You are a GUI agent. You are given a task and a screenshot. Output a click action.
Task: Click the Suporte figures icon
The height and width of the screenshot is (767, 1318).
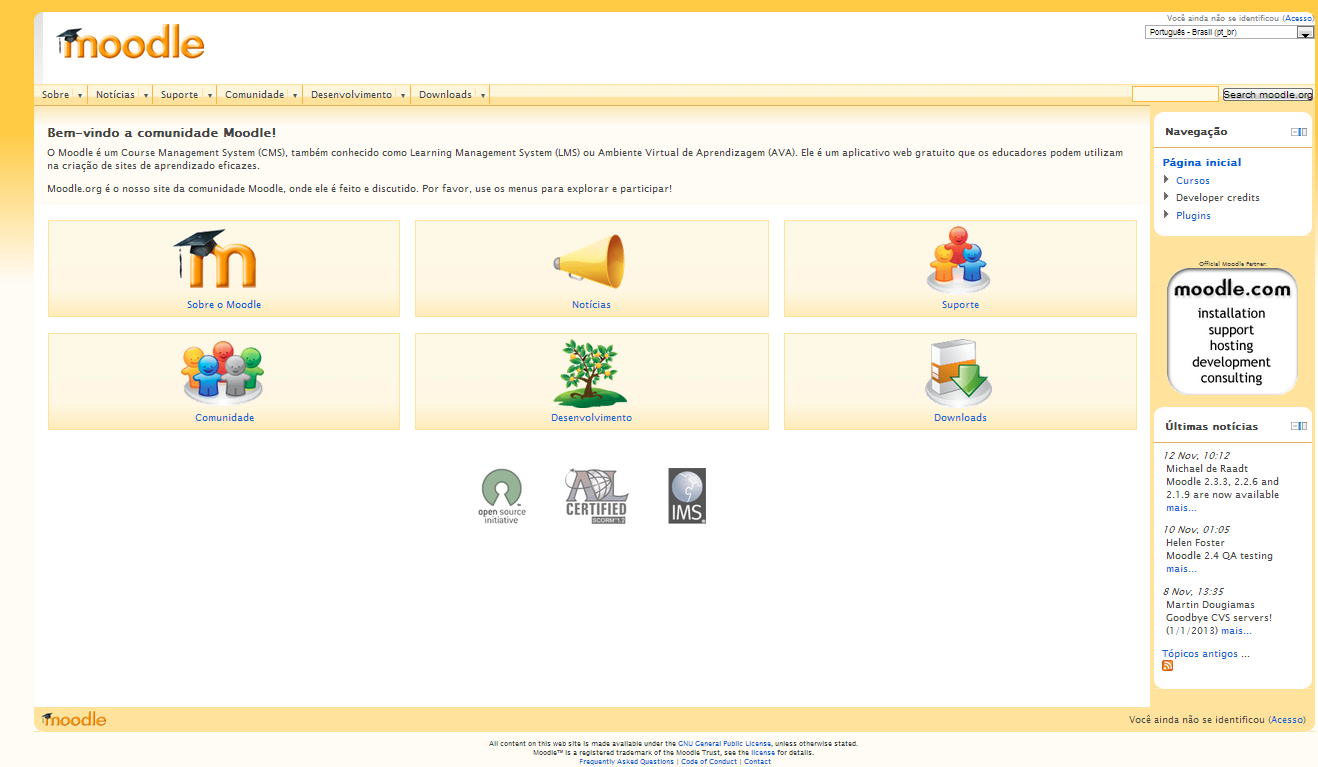pyautogui.click(x=959, y=259)
